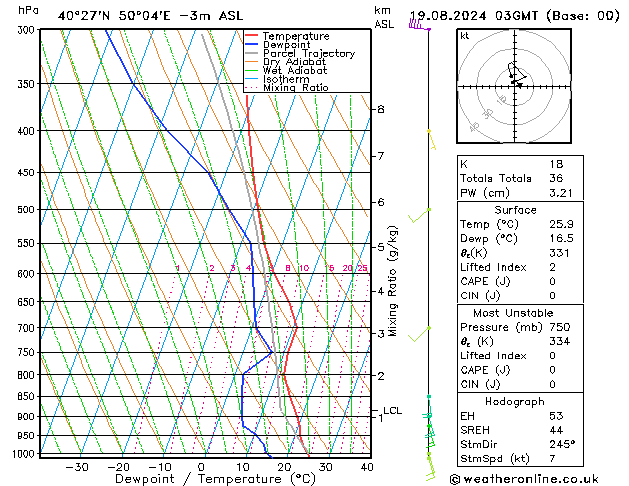629x486 pixels.
Task: Click the Most Unstable Pressure value 750
Action: pos(560,327)
